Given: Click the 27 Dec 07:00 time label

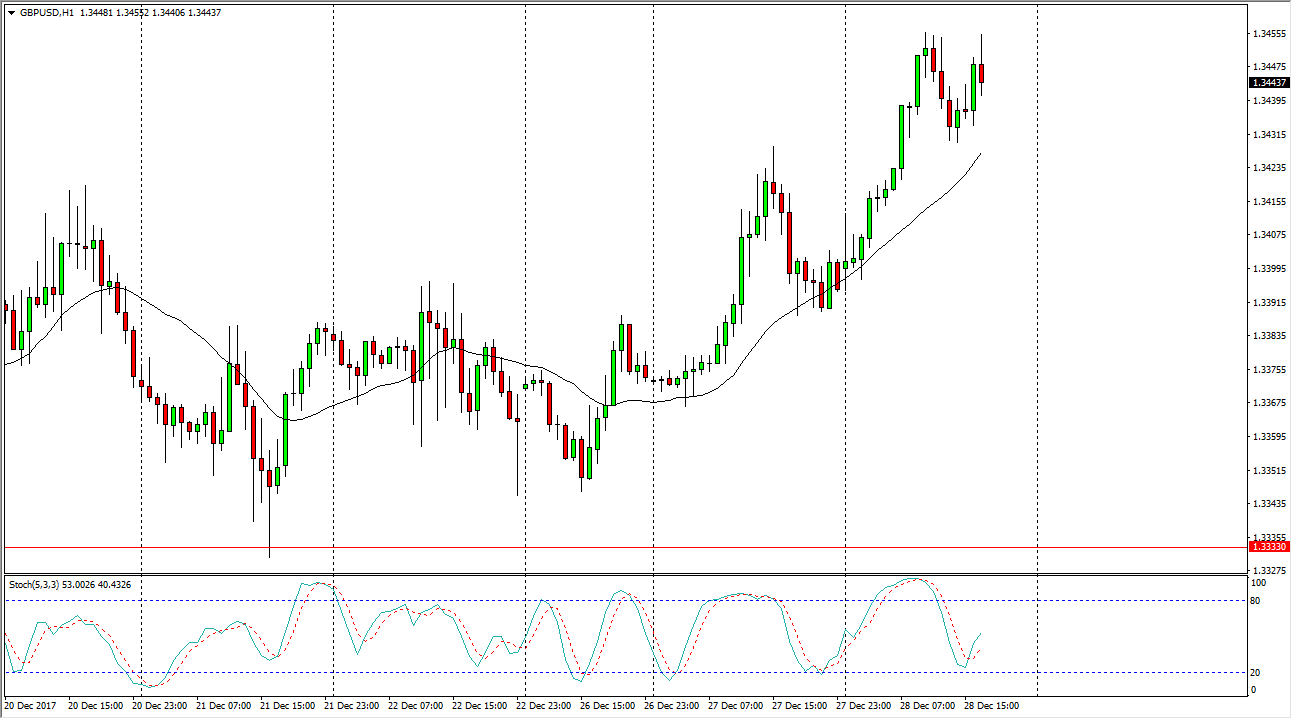Looking at the screenshot, I should pyautogui.click(x=735, y=706).
